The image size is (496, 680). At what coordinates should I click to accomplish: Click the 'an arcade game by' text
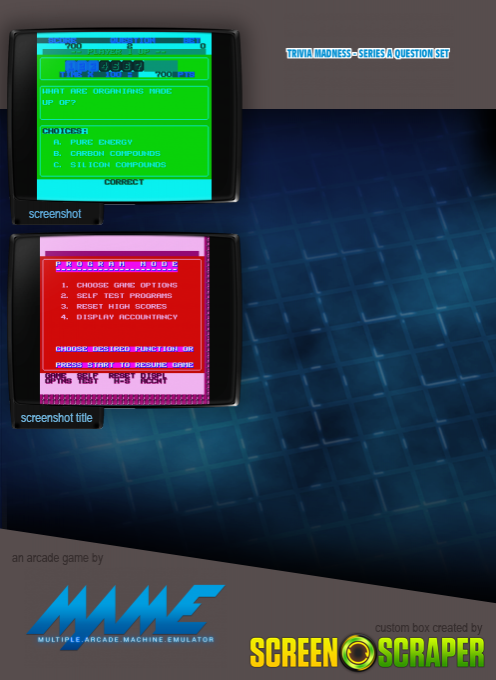click(57, 558)
